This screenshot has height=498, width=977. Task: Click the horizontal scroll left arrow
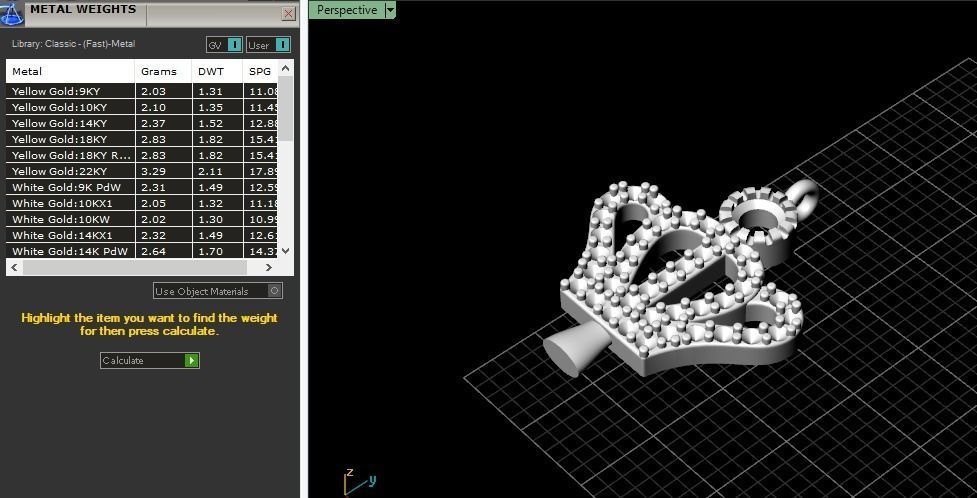[x=14, y=267]
